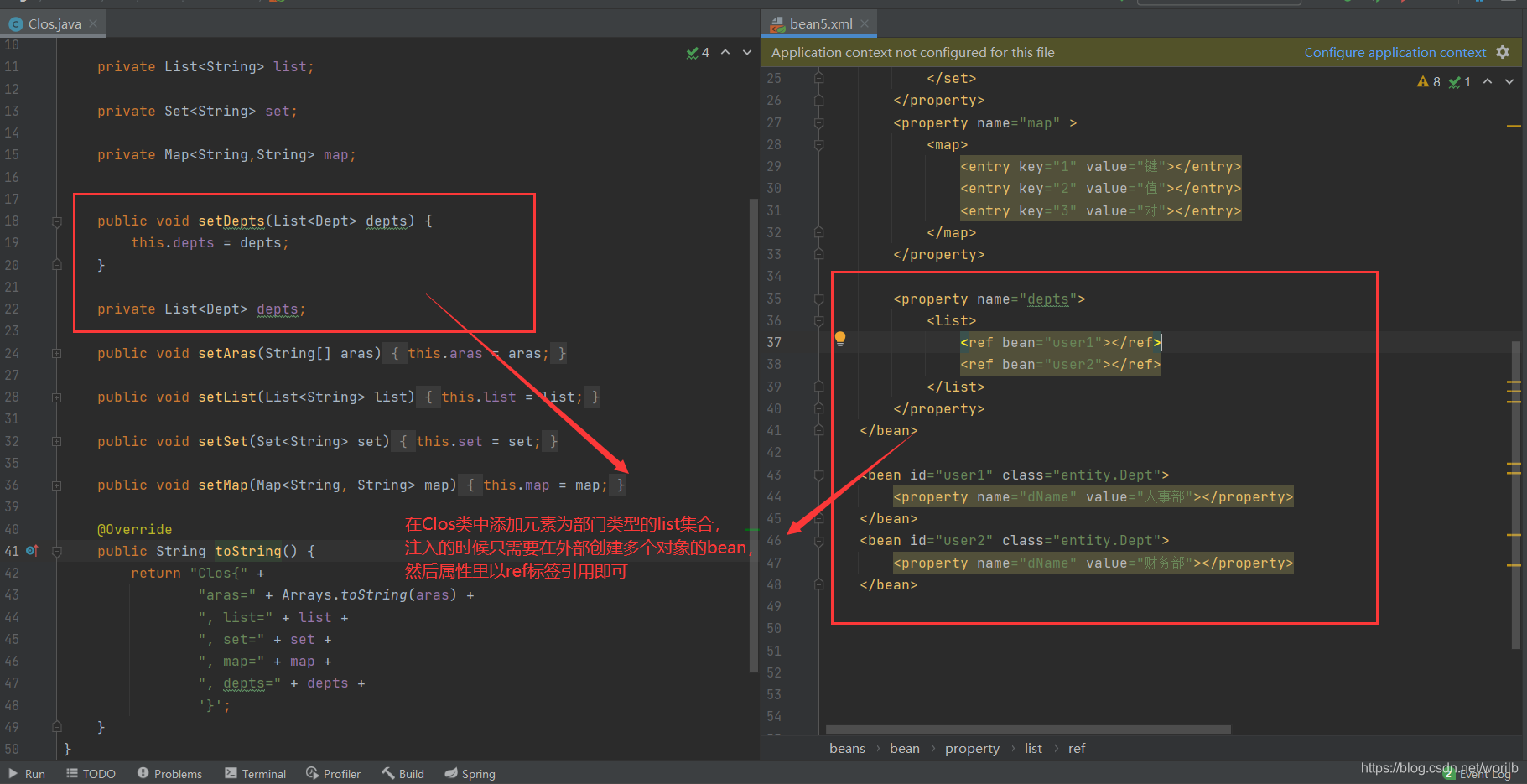This screenshot has height=784, width=1527.
Task: Click the top warning stripe marker in bean5.xml
Action: pos(1514,126)
